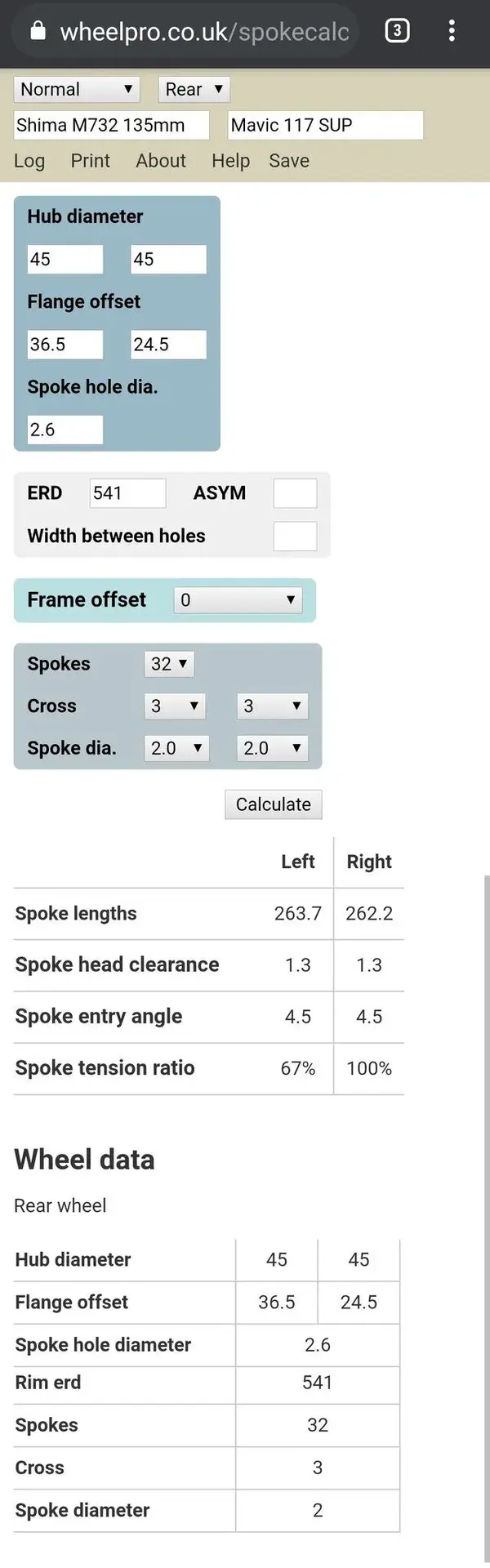
Task: Focus the ERD input field
Action: pyautogui.click(x=127, y=493)
